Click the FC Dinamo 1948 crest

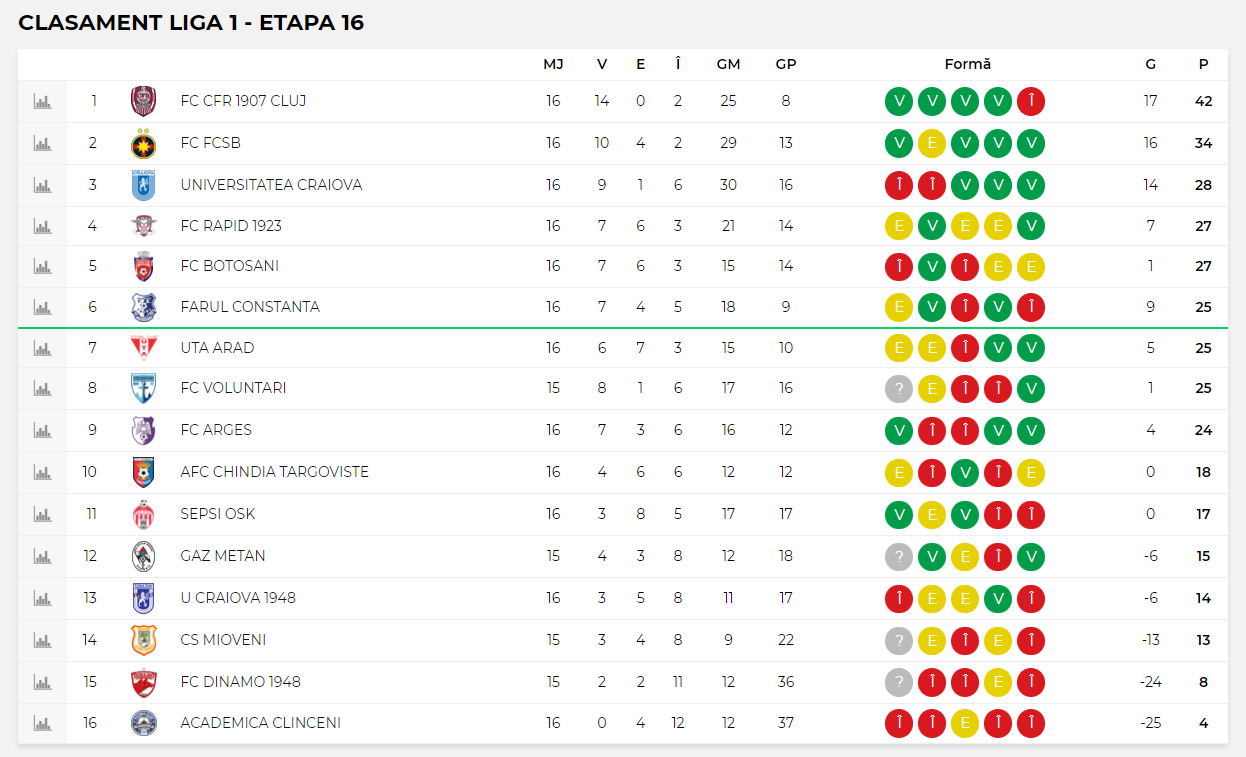pos(144,682)
